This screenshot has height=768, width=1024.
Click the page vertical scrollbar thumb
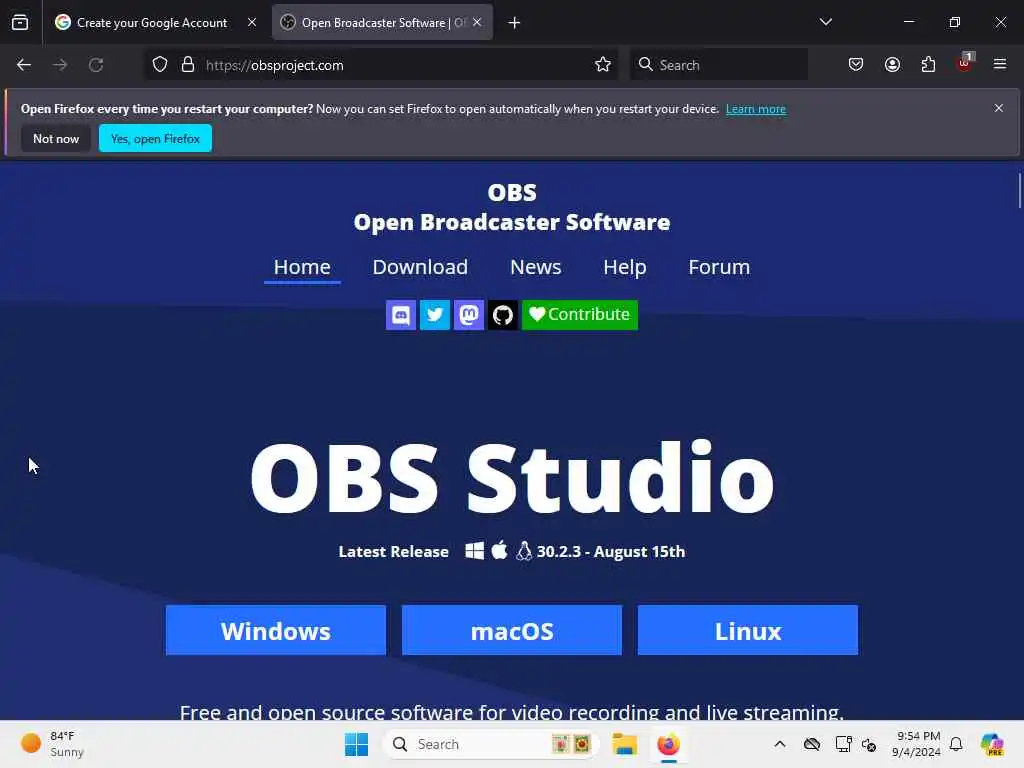[x=1019, y=191]
